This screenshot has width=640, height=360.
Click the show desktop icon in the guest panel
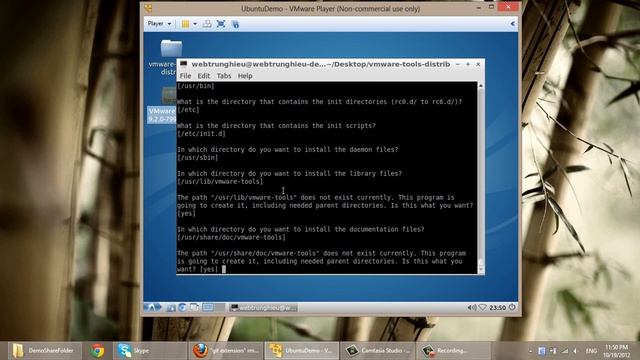194,307
